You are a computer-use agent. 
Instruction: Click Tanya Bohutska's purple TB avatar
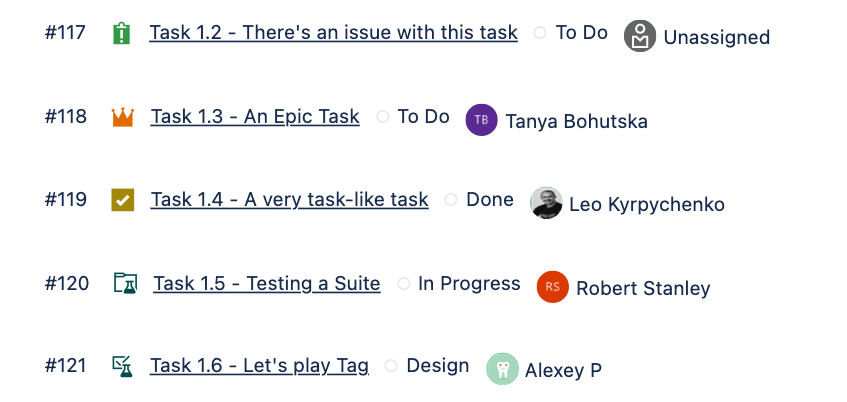click(x=481, y=120)
